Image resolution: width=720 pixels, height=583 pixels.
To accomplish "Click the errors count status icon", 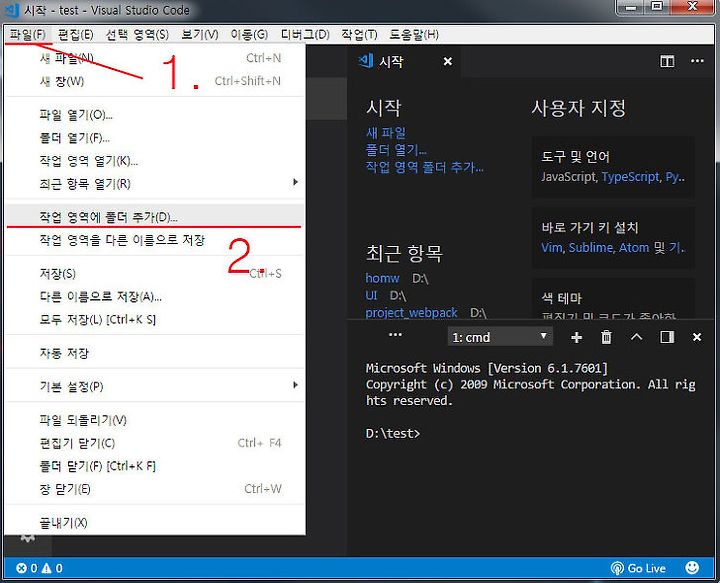I will click(x=27, y=568).
